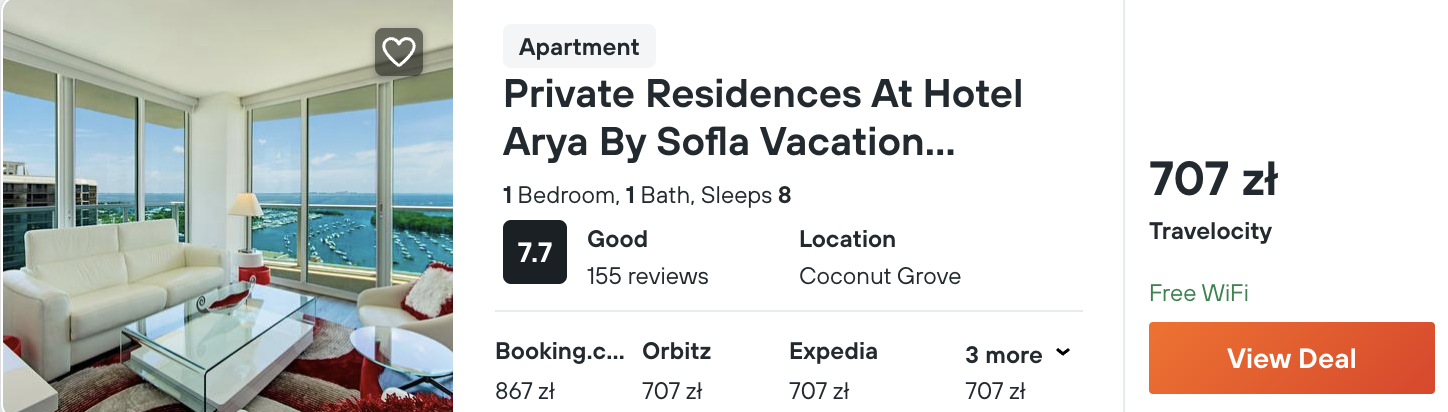Viewport: 1448px width, 412px height.
Task: Expand the 3 more providers dropdown
Action: pyautogui.click(x=1004, y=355)
